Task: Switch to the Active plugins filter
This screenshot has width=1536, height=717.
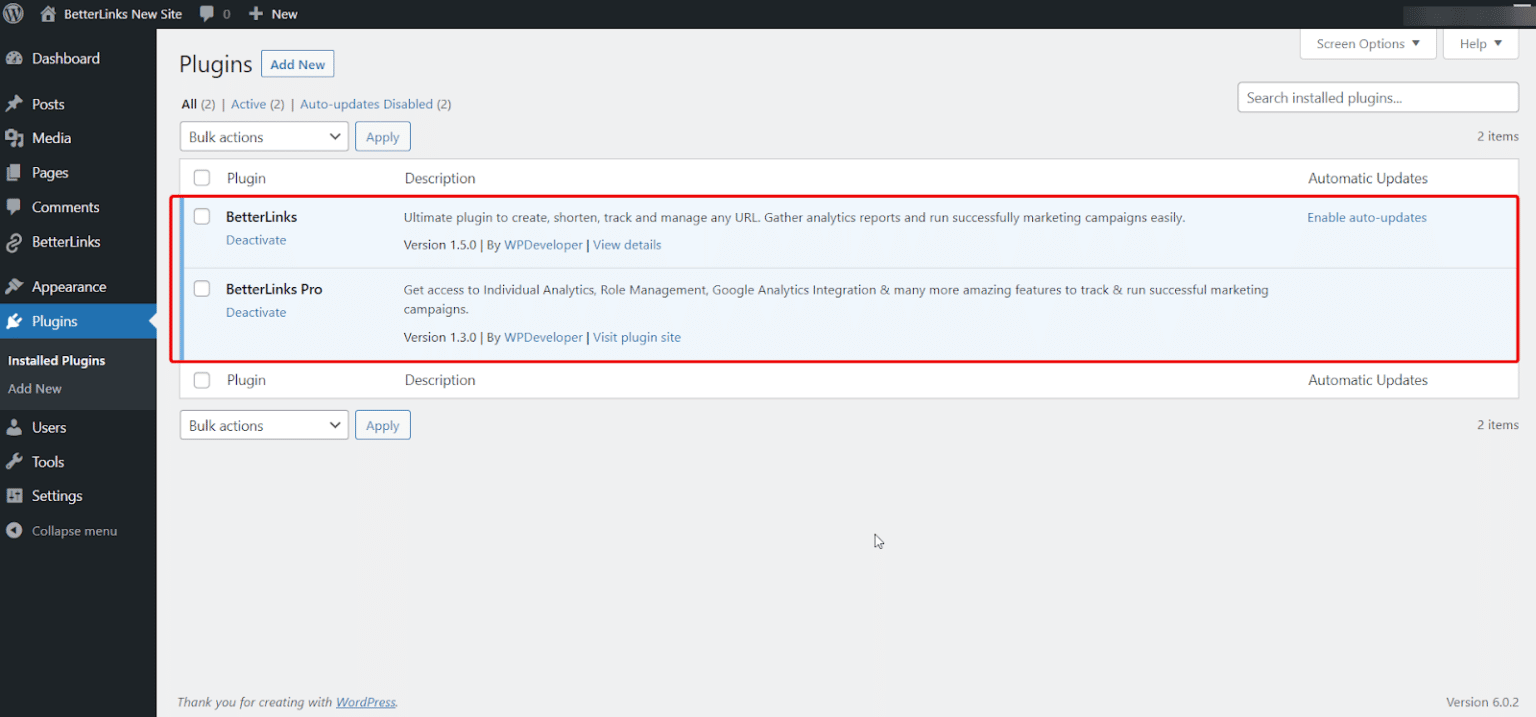Action: tap(247, 103)
